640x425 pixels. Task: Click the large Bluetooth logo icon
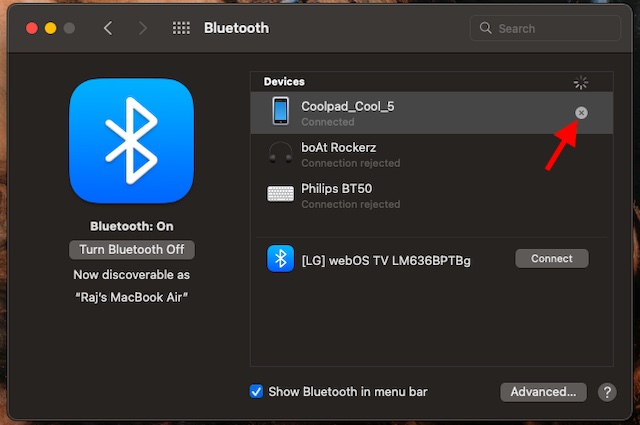pos(131,141)
